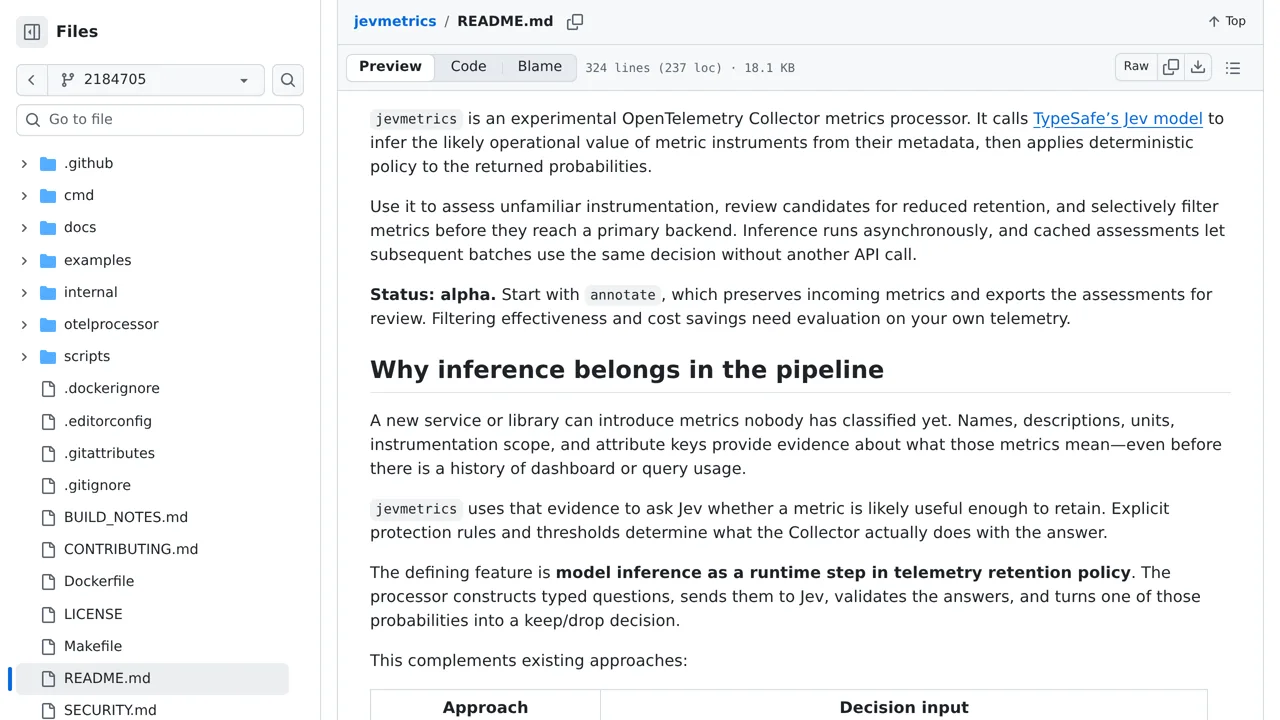The image size is (1280, 720).
Task: Click the .editorconfig file icon
Action: (x=48, y=421)
